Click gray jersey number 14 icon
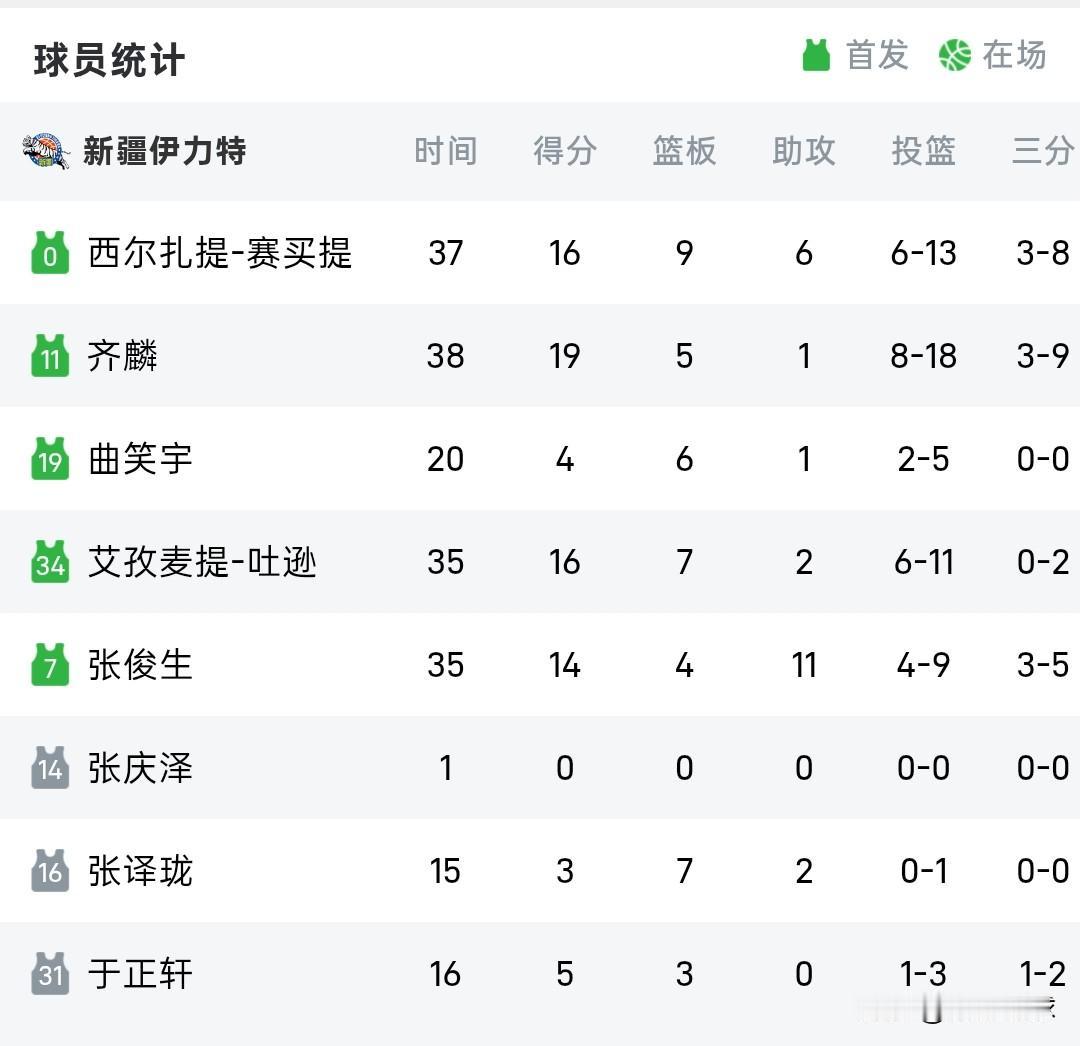1080x1046 pixels. click(50, 768)
